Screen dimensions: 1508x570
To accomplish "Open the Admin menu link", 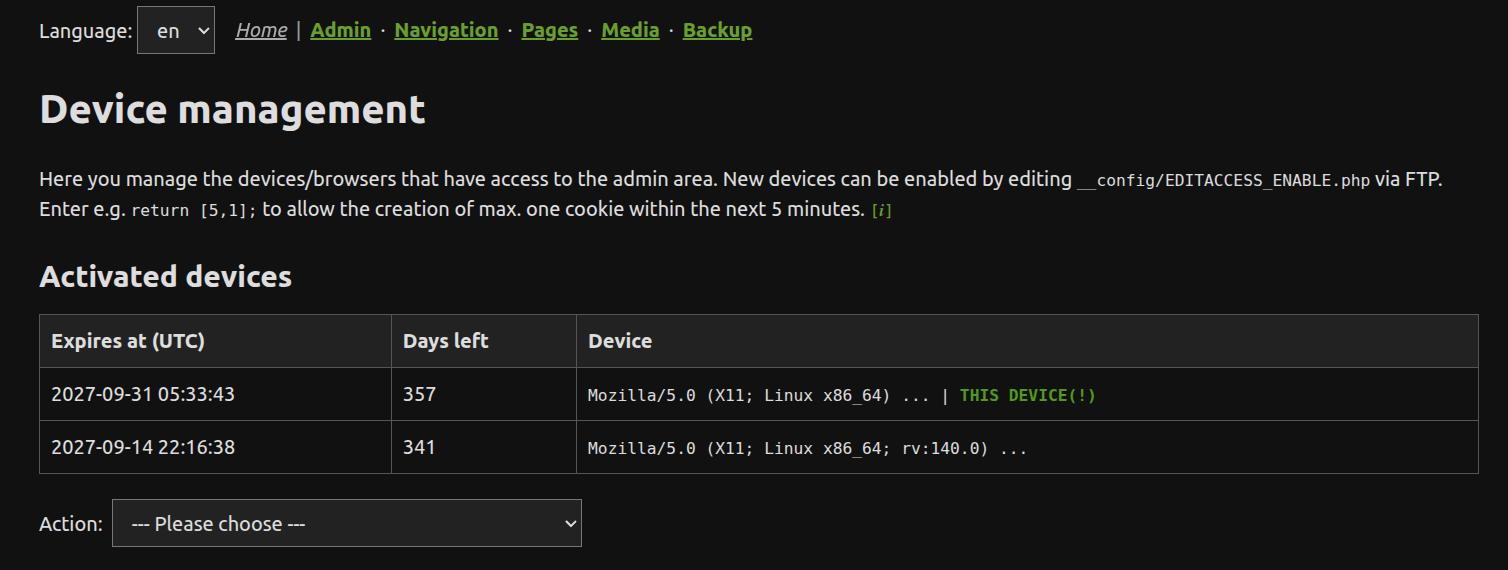I will (x=340, y=30).
